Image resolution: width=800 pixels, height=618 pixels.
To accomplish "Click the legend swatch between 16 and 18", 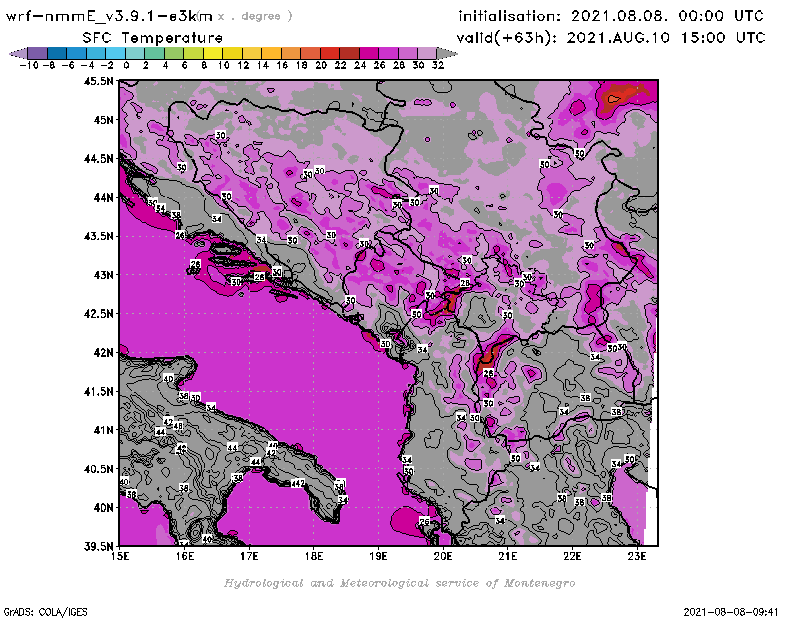I will 291,53.
